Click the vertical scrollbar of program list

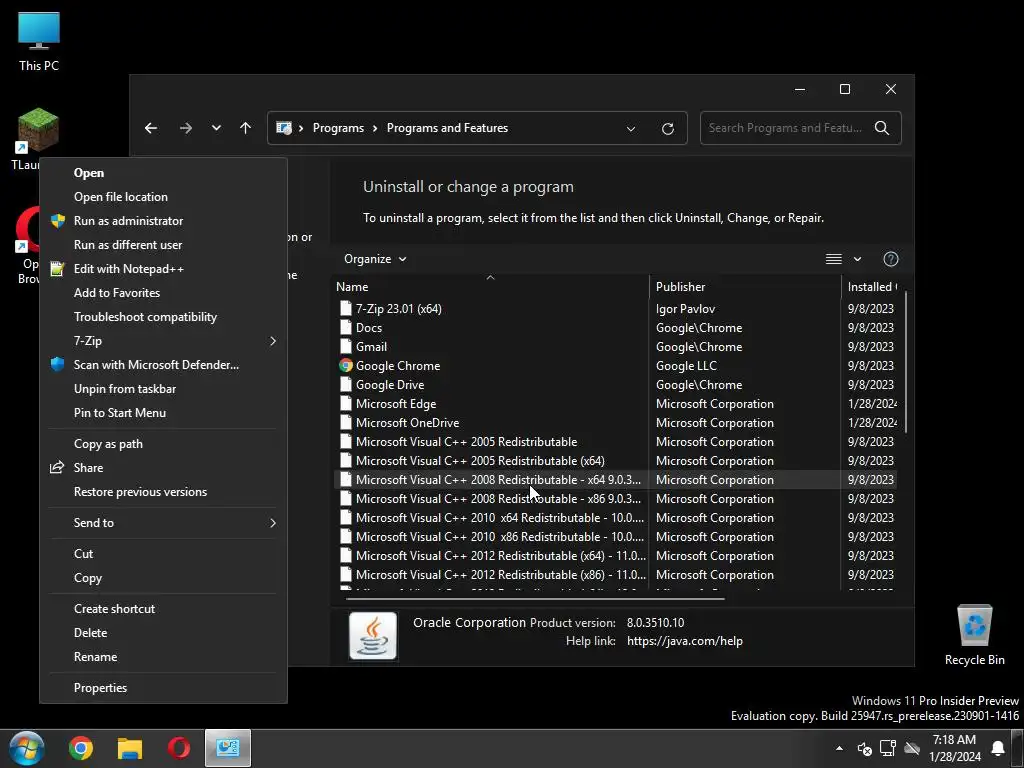click(x=904, y=362)
